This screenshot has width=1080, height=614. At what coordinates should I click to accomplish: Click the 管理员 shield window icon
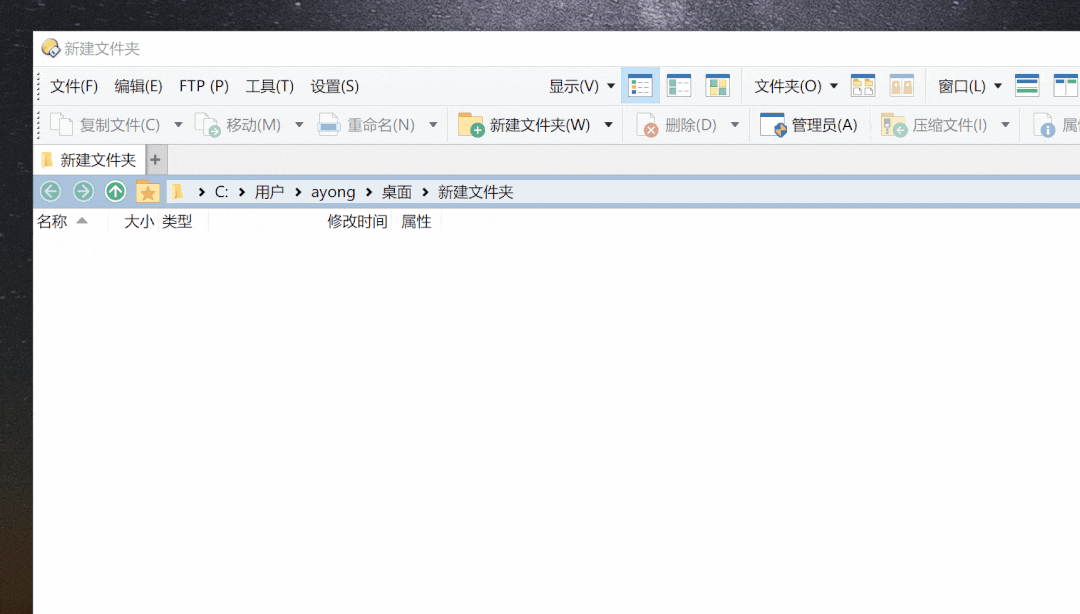click(x=772, y=125)
